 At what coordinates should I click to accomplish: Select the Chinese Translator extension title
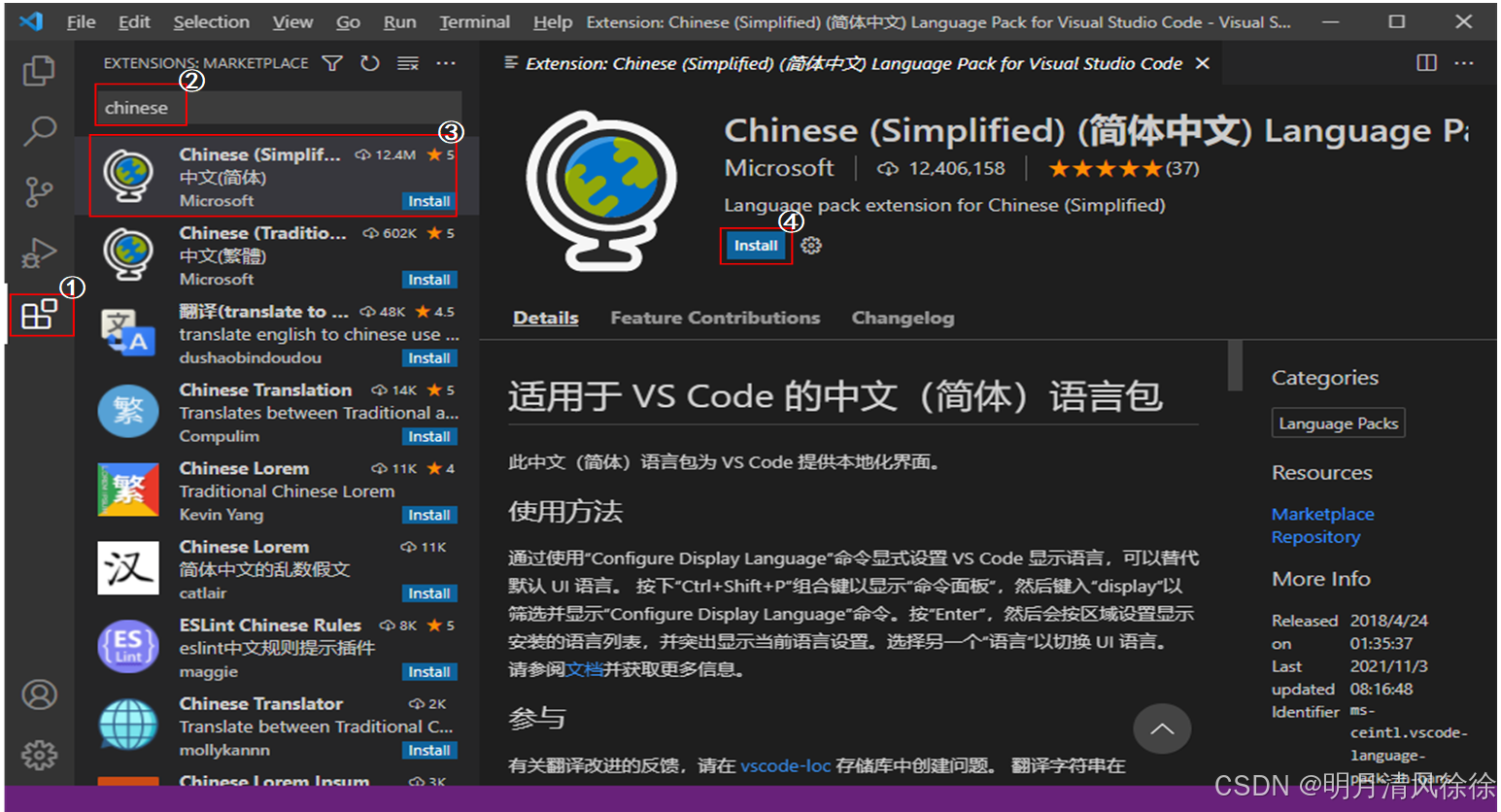tap(261, 704)
